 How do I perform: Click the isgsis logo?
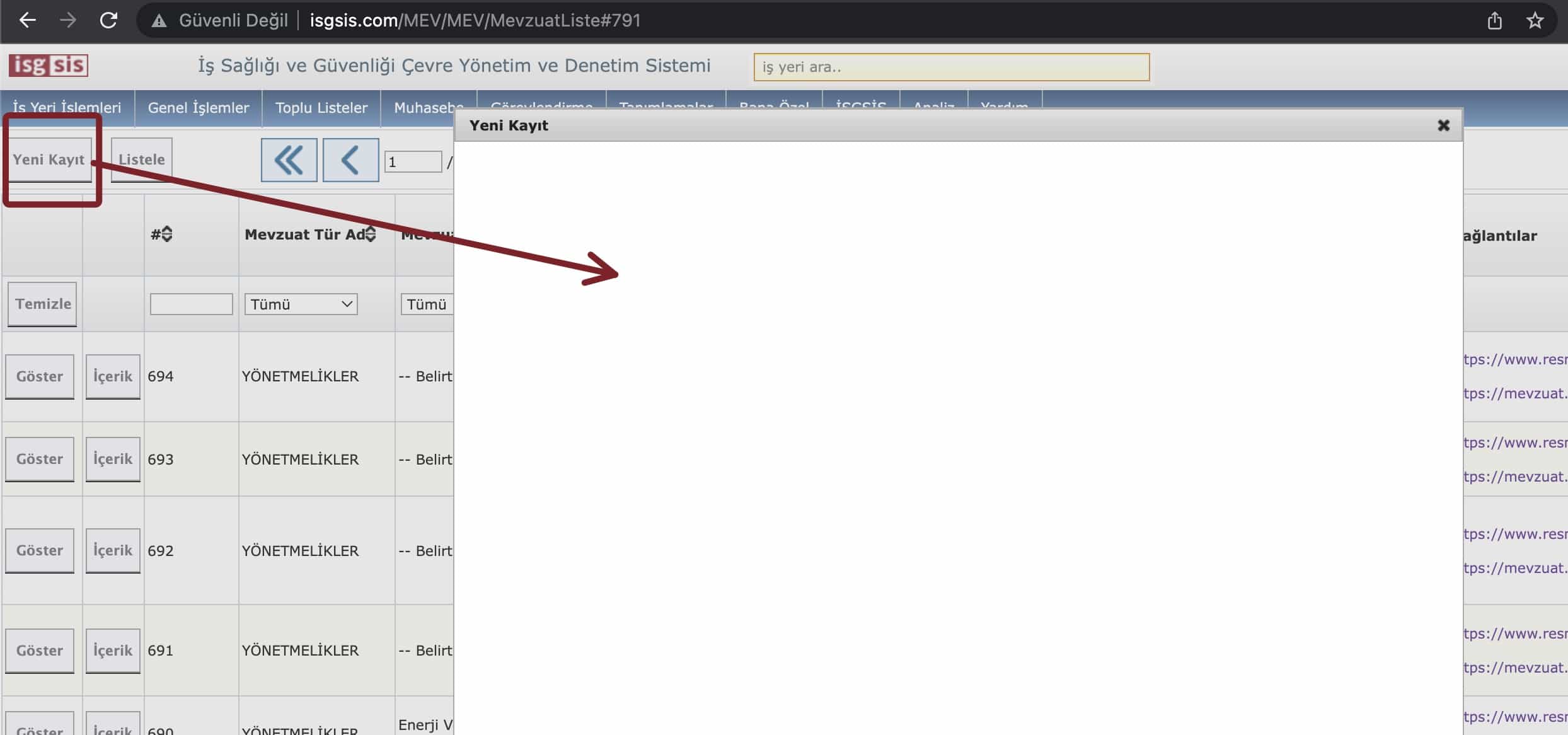49,65
